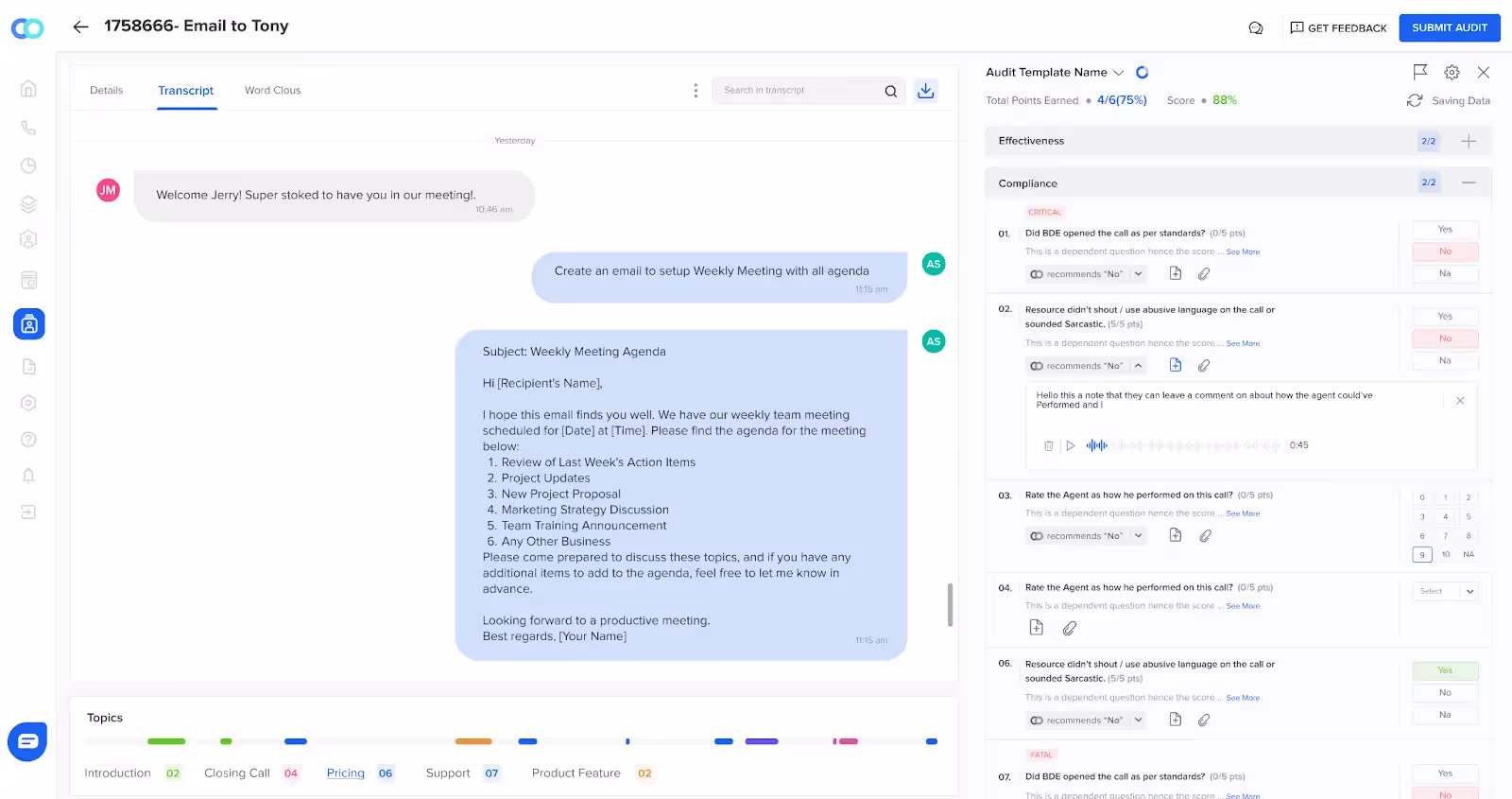Open the Select dropdown for question 04
The height and width of the screenshot is (799, 1512).
(1445, 592)
